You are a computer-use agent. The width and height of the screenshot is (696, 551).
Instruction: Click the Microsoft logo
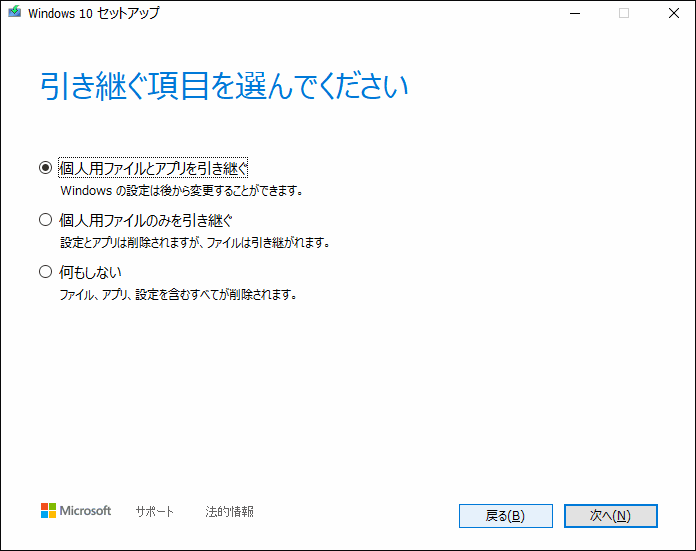[x=76, y=511]
